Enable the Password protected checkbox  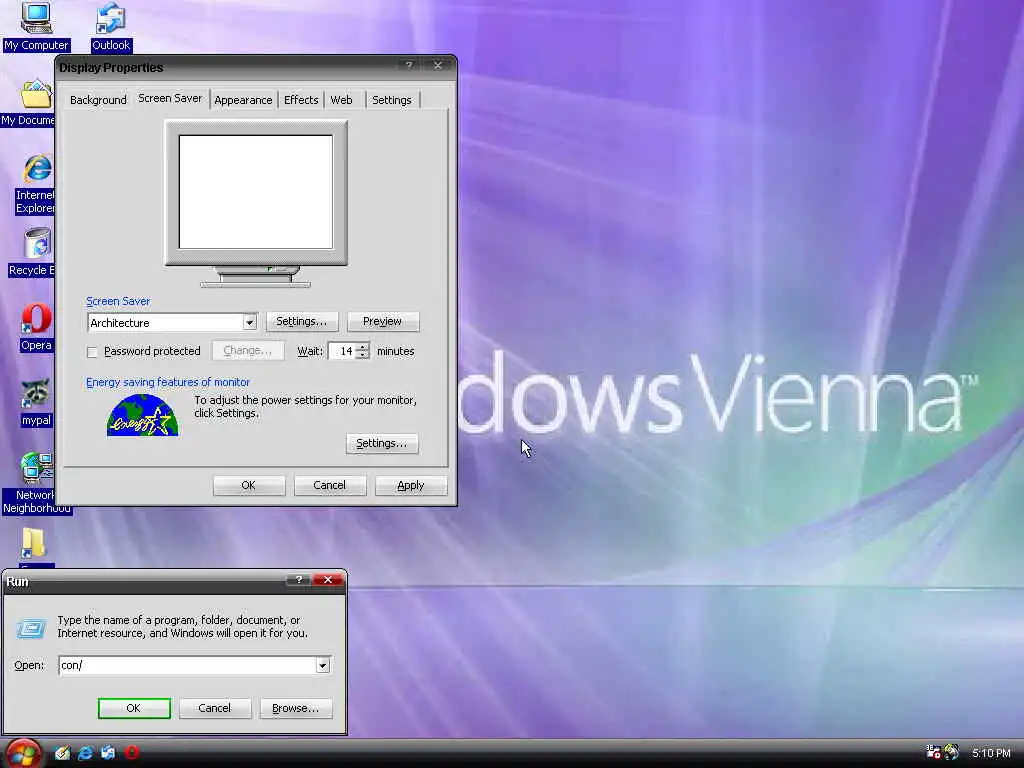click(92, 352)
